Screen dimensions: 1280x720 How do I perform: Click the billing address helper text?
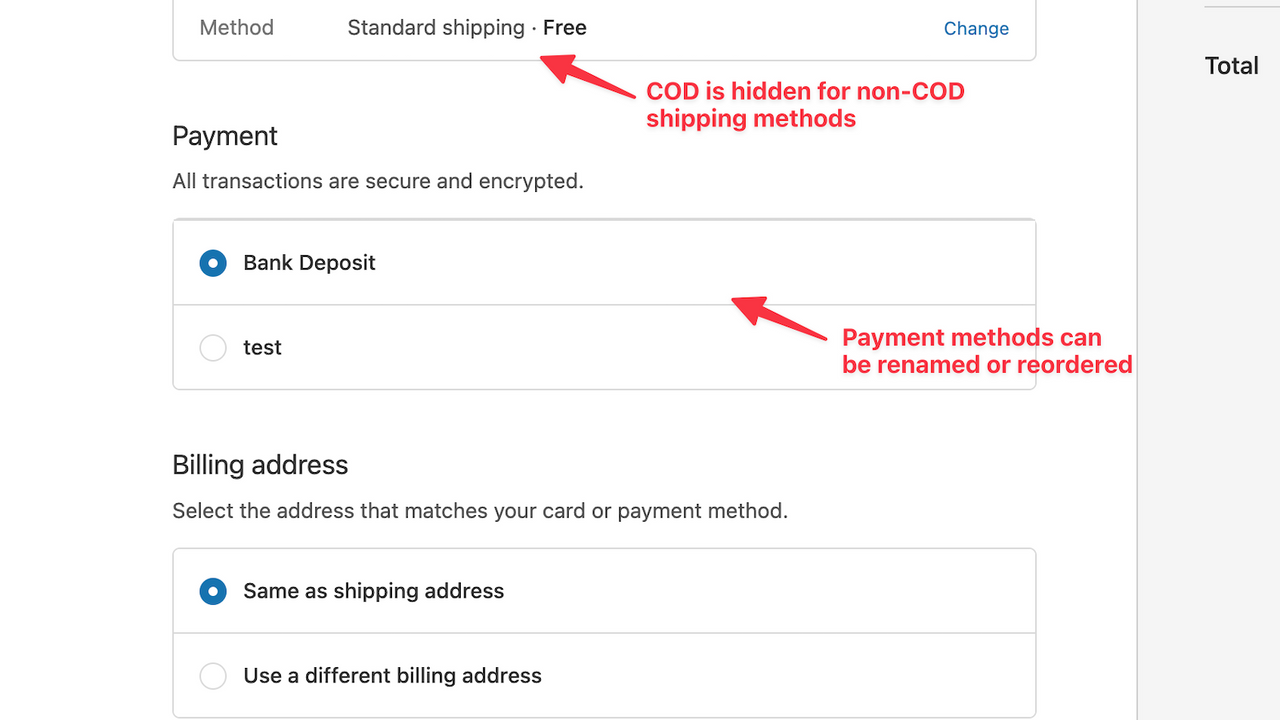tap(480, 510)
